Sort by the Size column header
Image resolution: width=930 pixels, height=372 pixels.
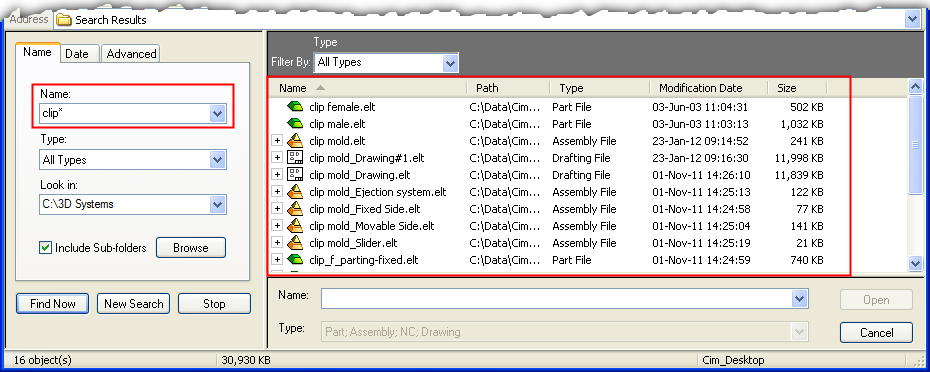click(798, 88)
